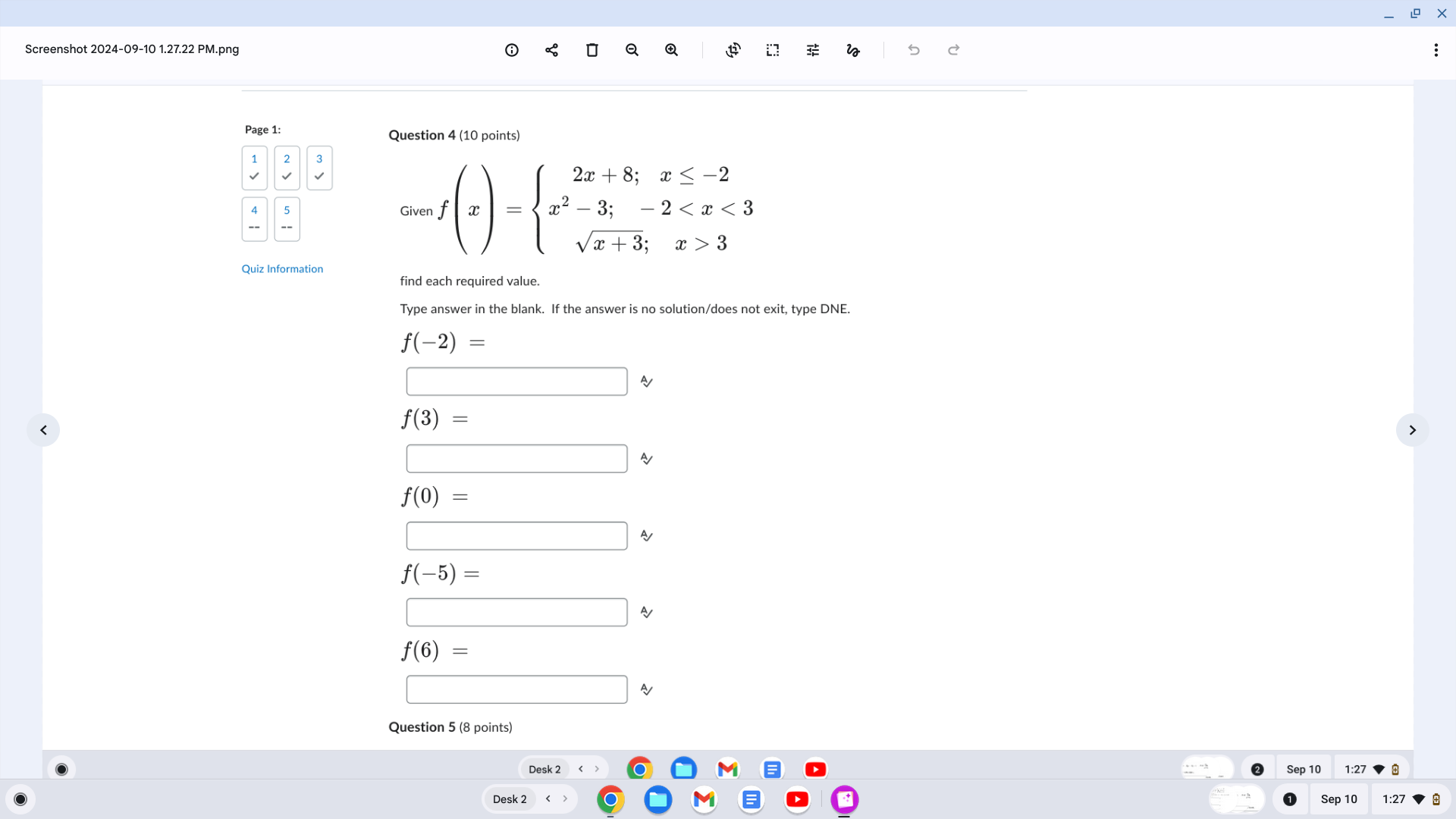Select the zoom in magnifier tool

(x=672, y=49)
